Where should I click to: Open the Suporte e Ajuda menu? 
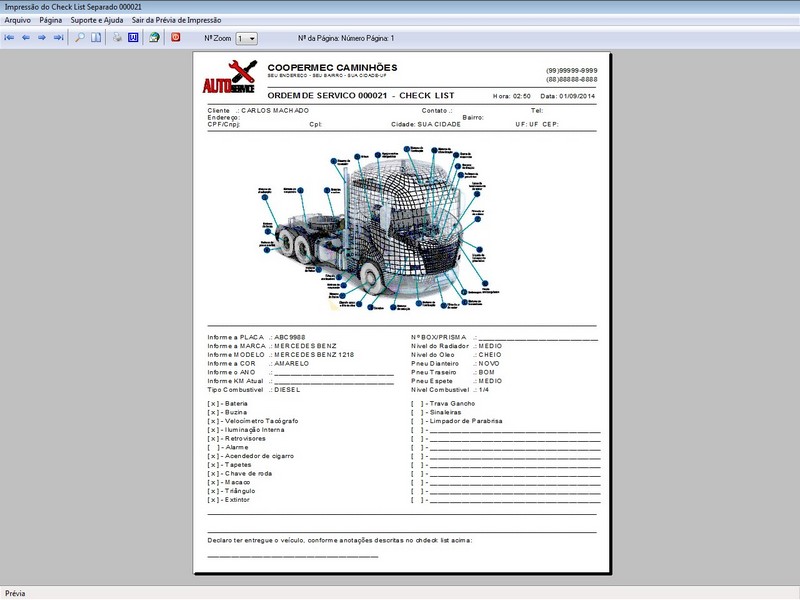(x=97, y=20)
